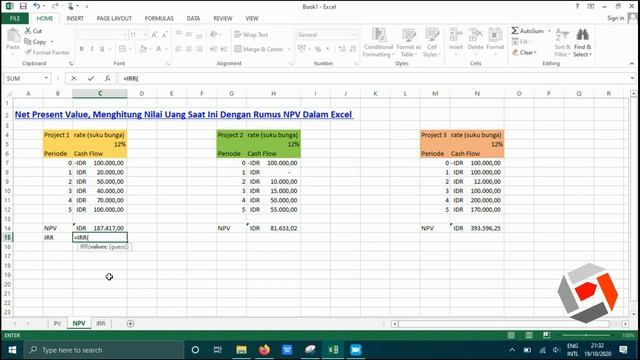The width and height of the screenshot is (640, 360).
Task: Open File Explorer from taskbar
Action: 241,350
